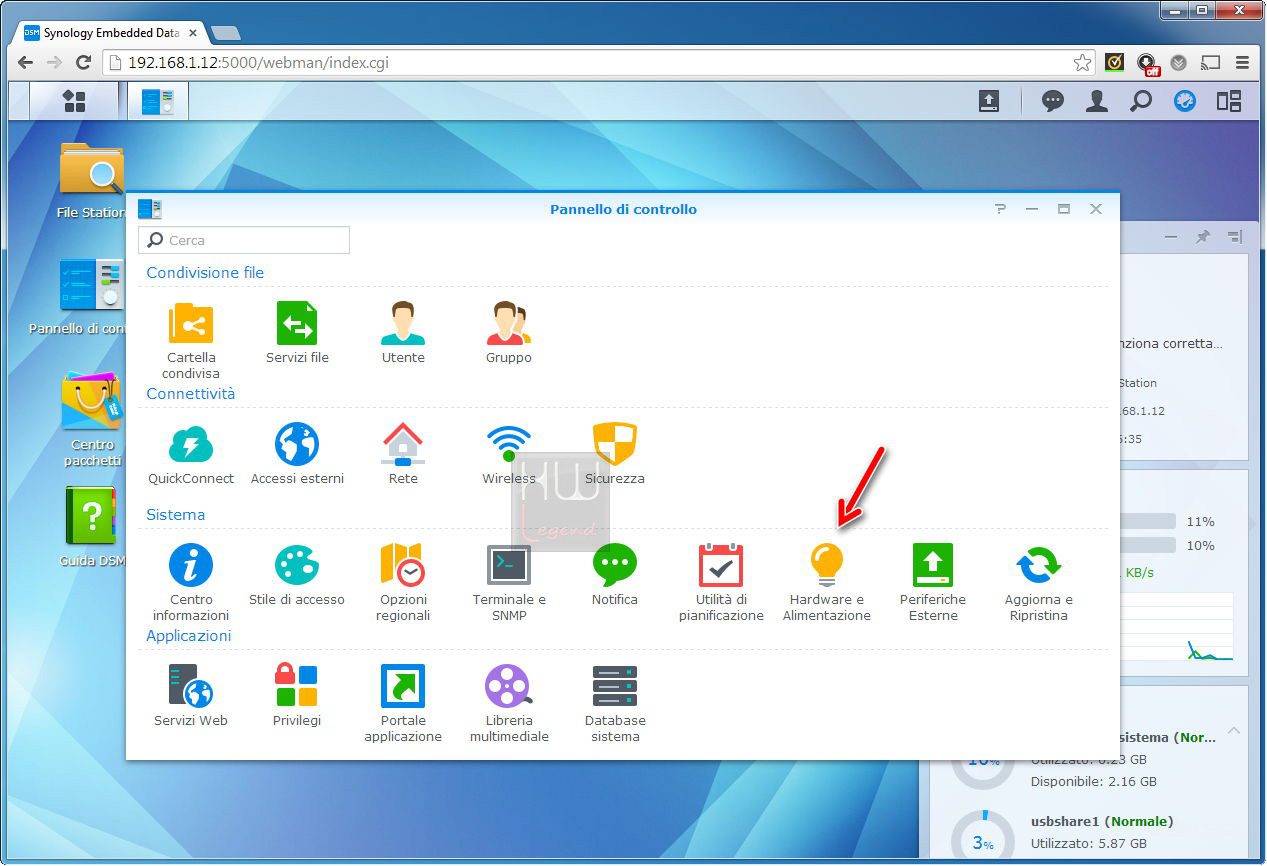Open Privilegi settings
Screen dimensions: 1267x866
(x=297, y=696)
